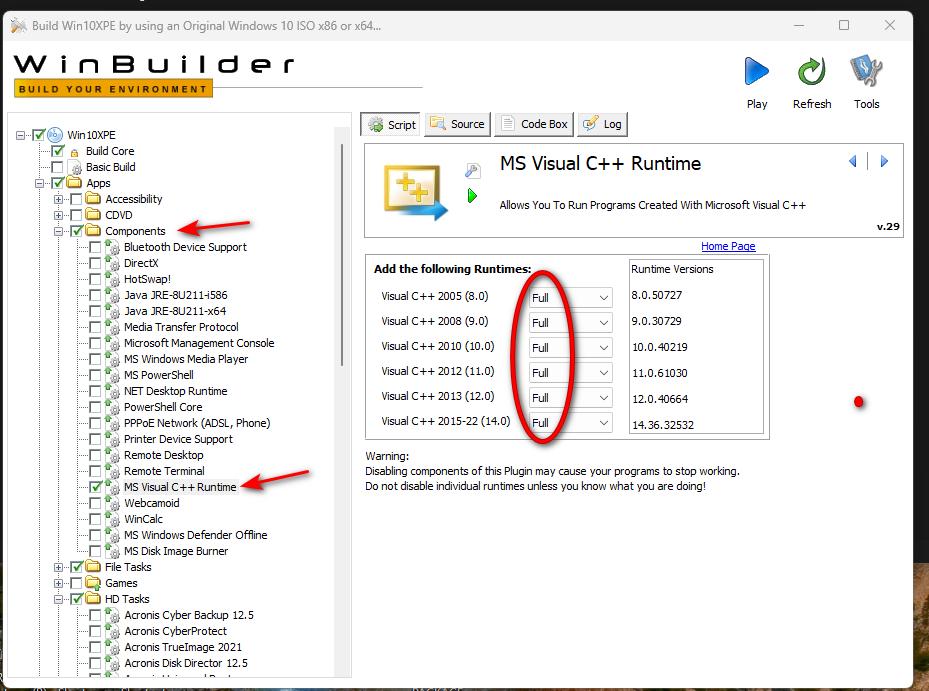The height and width of the screenshot is (691, 929).
Task: Click the Play build icon
Action: click(x=756, y=72)
